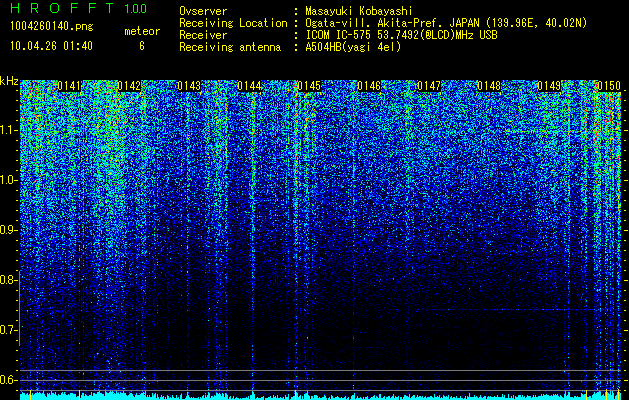
Task: Click the meteor label
Action: coord(142,31)
